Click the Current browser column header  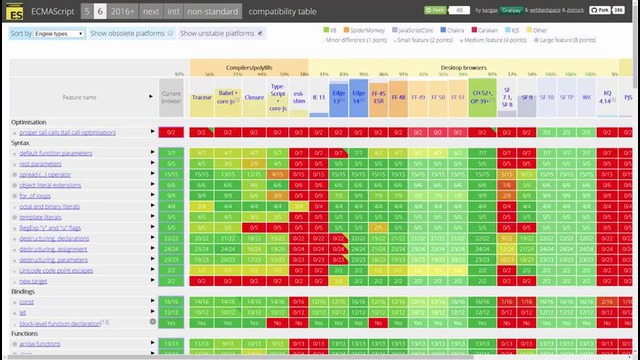point(171,97)
